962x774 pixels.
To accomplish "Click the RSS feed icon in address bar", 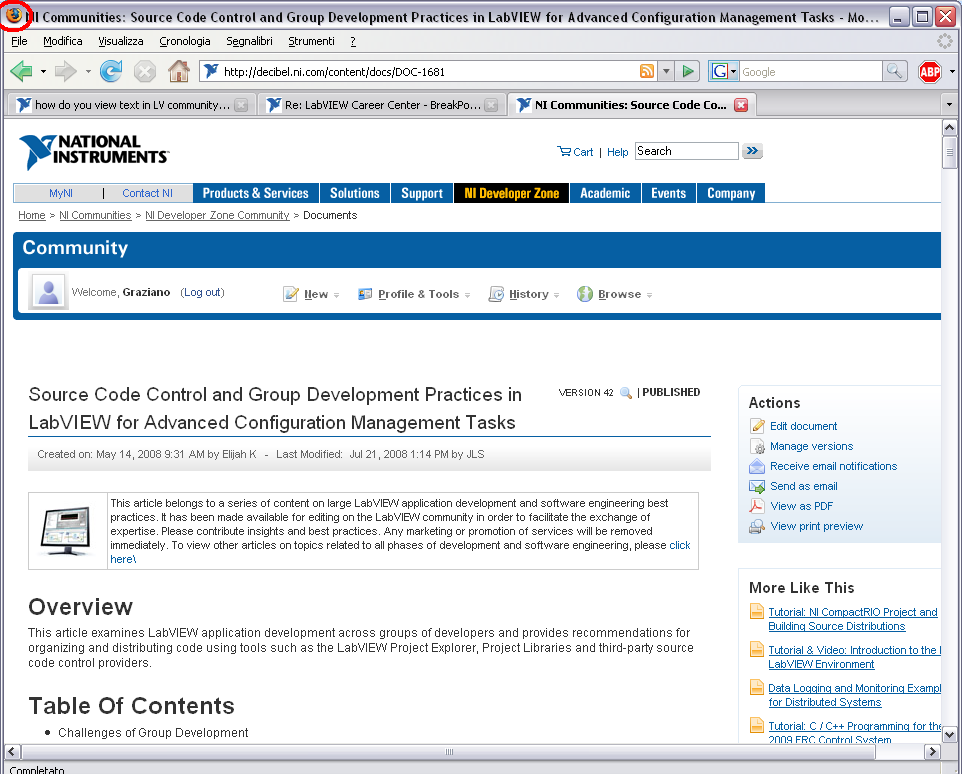I will 647,71.
